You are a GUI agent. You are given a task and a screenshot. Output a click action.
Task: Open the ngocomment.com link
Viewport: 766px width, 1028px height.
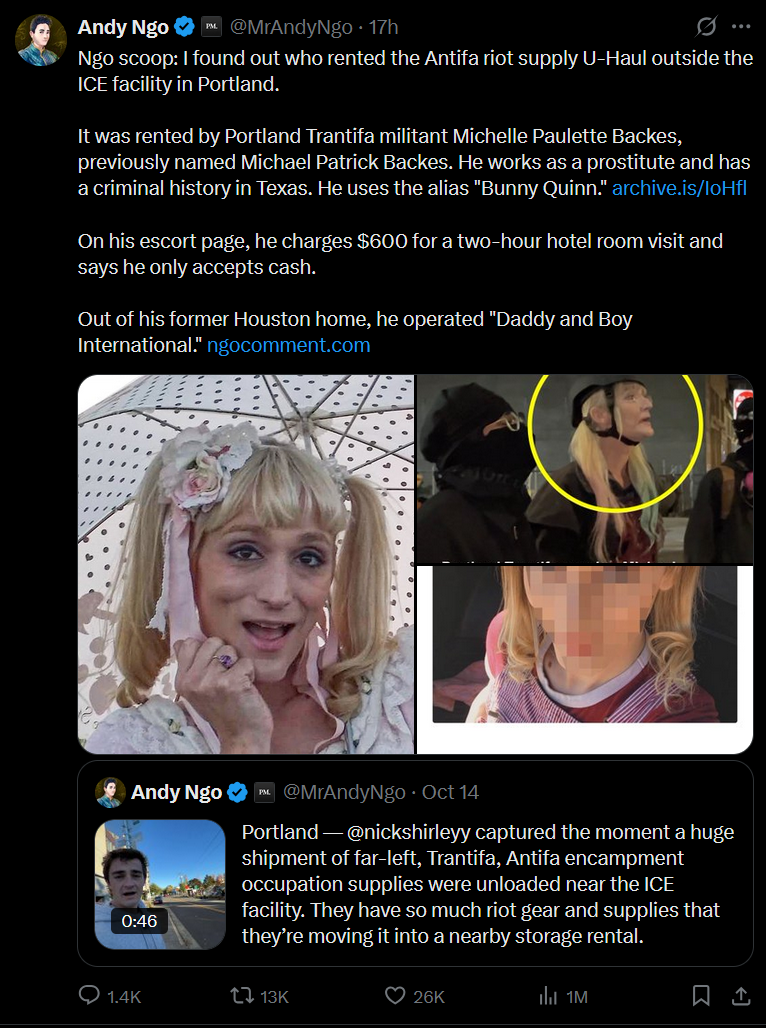[x=289, y=345]
